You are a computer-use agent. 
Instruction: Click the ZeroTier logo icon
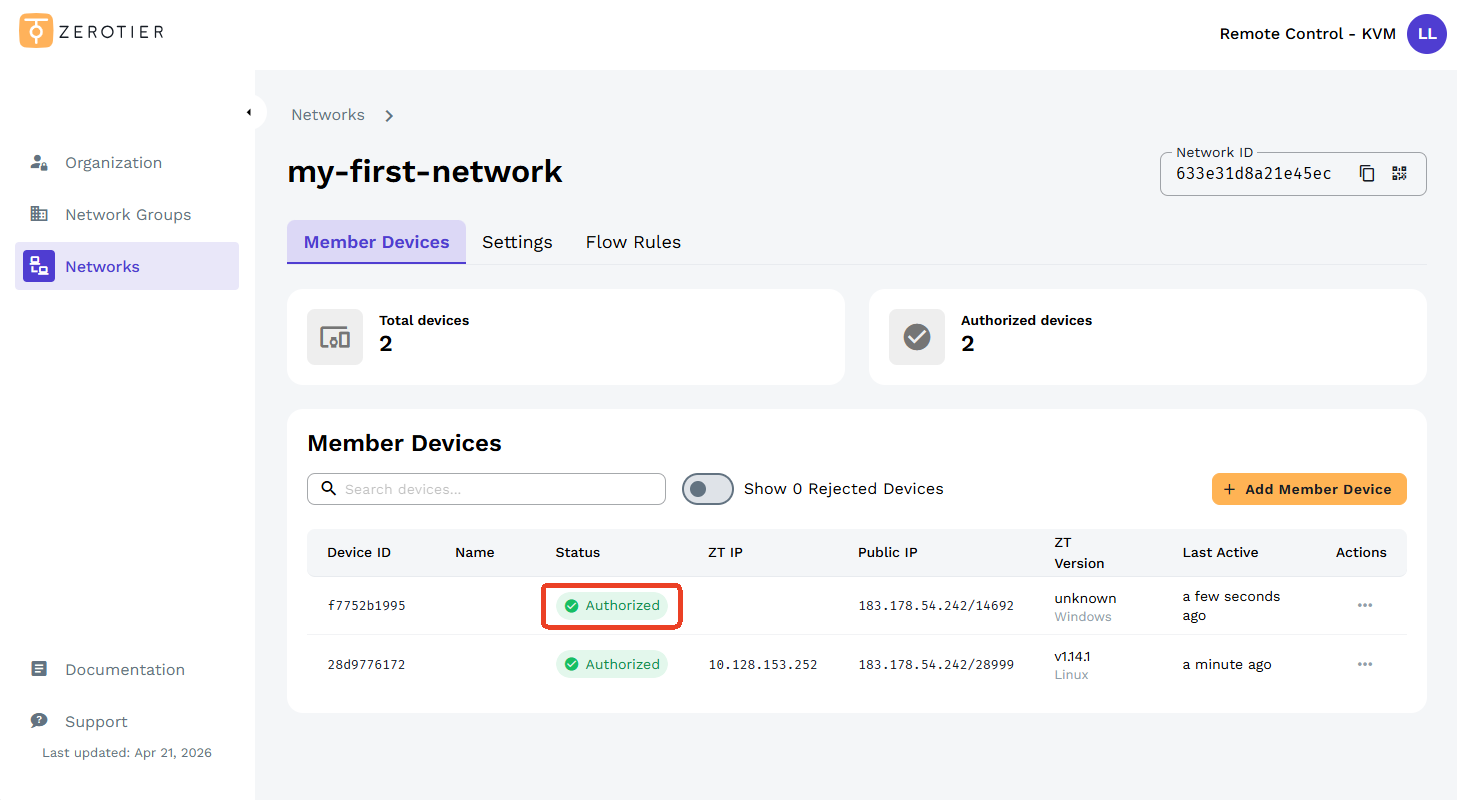[36, 31]
